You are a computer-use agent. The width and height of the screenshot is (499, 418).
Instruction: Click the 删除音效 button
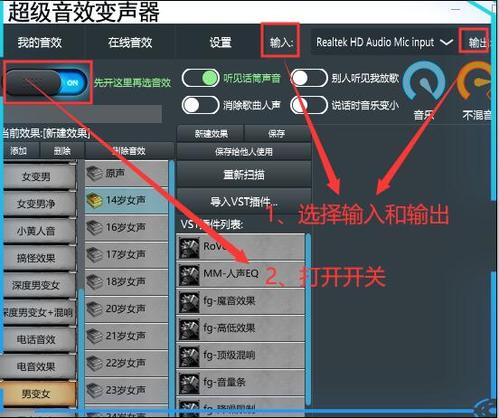[129, 151]
